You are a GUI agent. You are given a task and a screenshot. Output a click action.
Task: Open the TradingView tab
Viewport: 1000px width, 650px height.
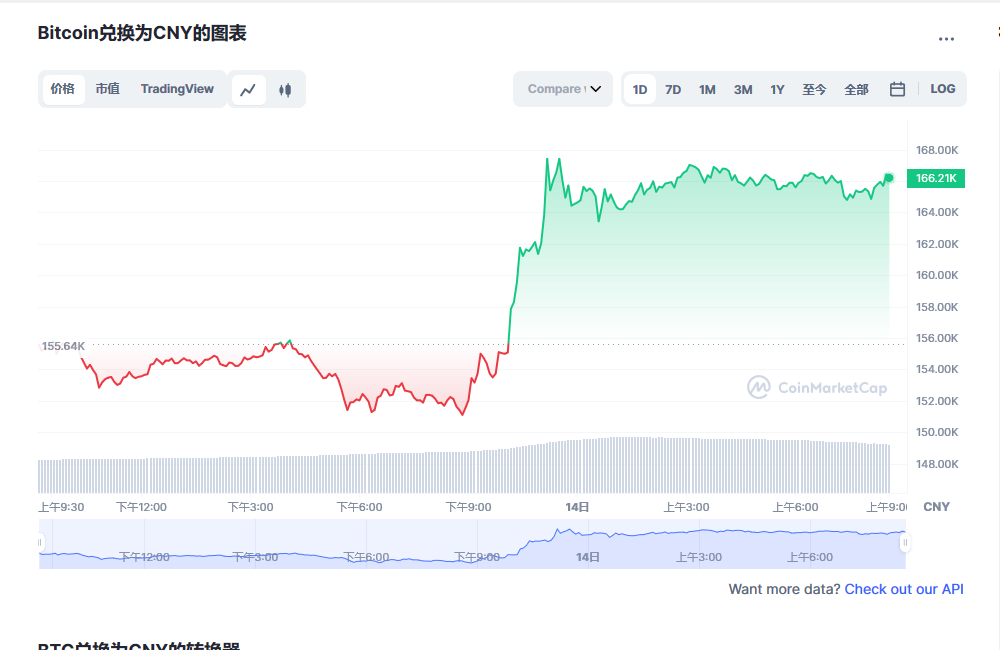click(x=177, y=89)
